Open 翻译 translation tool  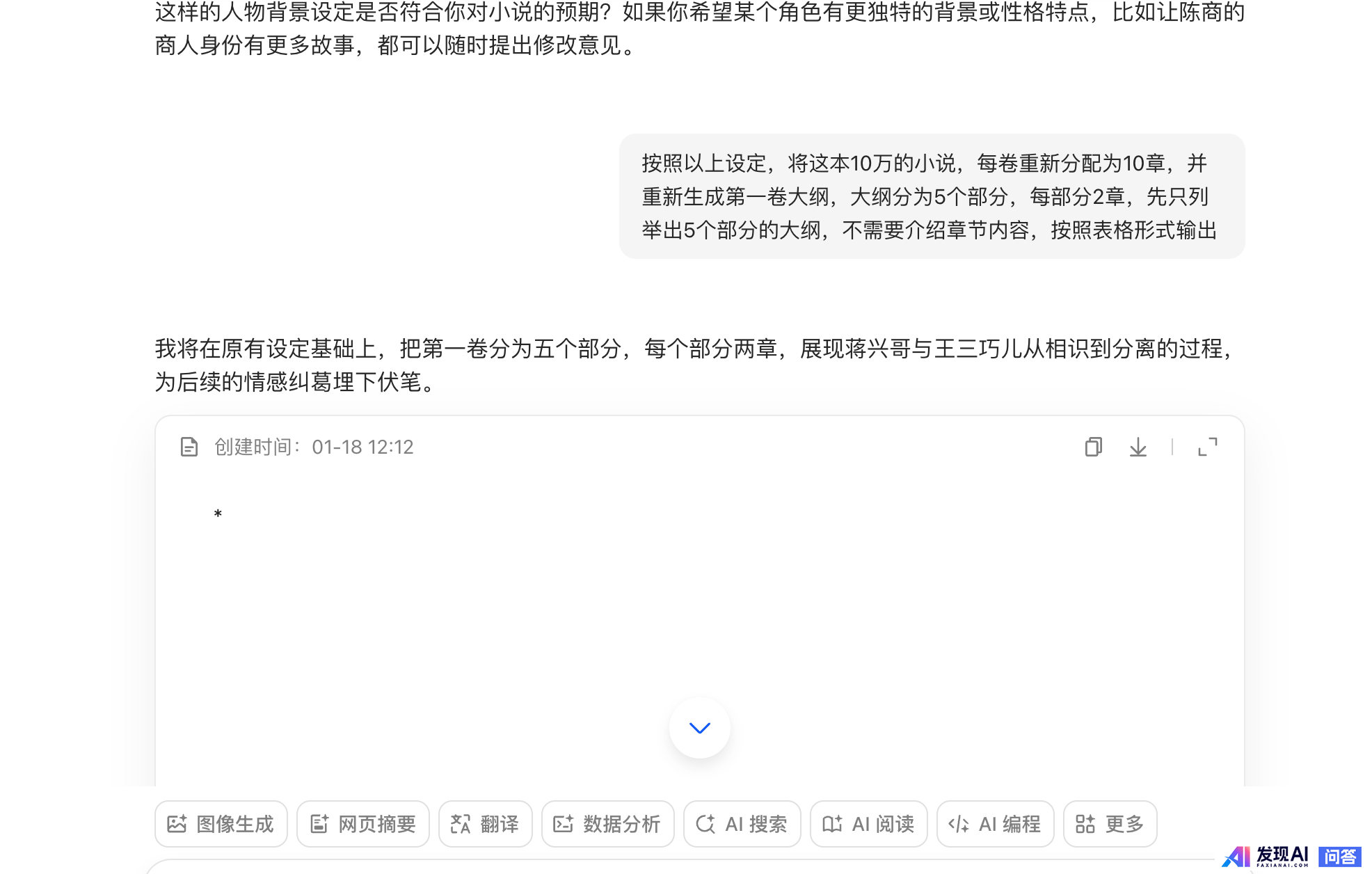pos(485,824)
